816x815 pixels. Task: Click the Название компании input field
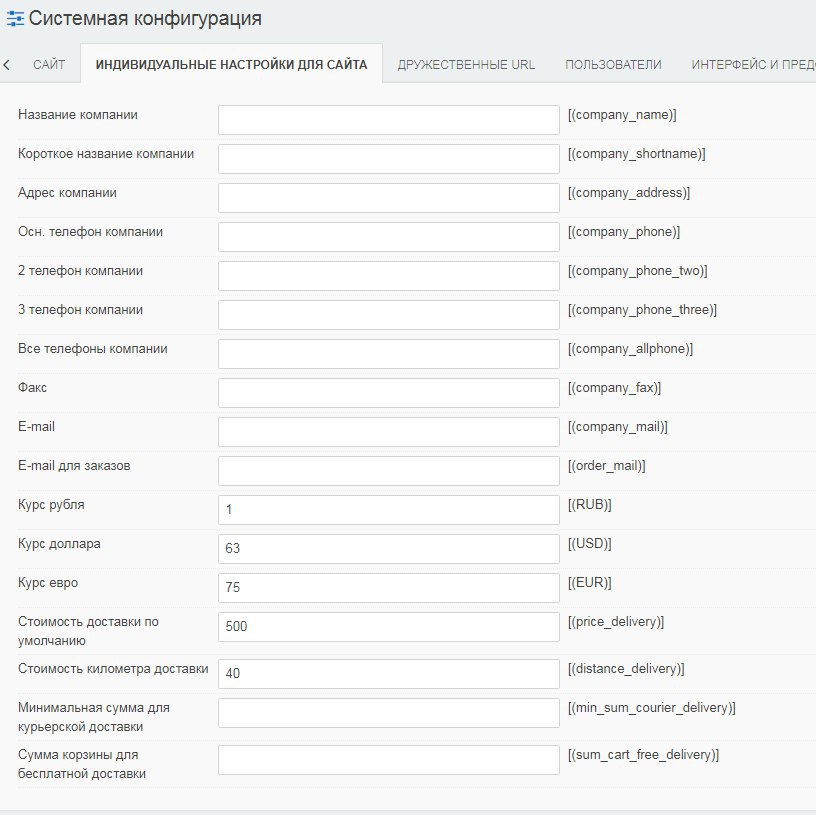pos(388,120)
